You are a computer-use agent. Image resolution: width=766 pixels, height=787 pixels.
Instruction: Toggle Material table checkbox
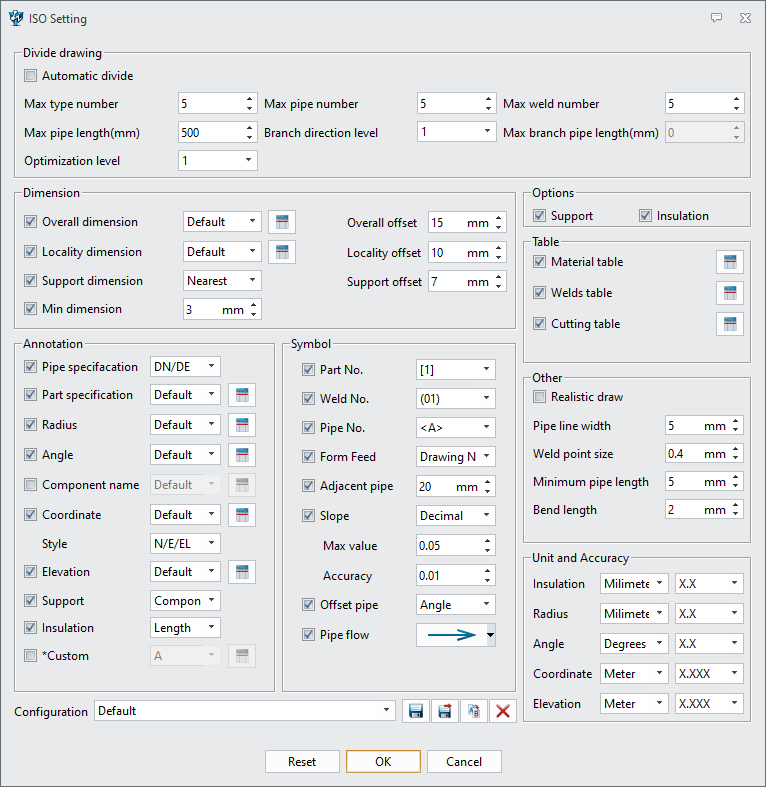click(539, 261)
